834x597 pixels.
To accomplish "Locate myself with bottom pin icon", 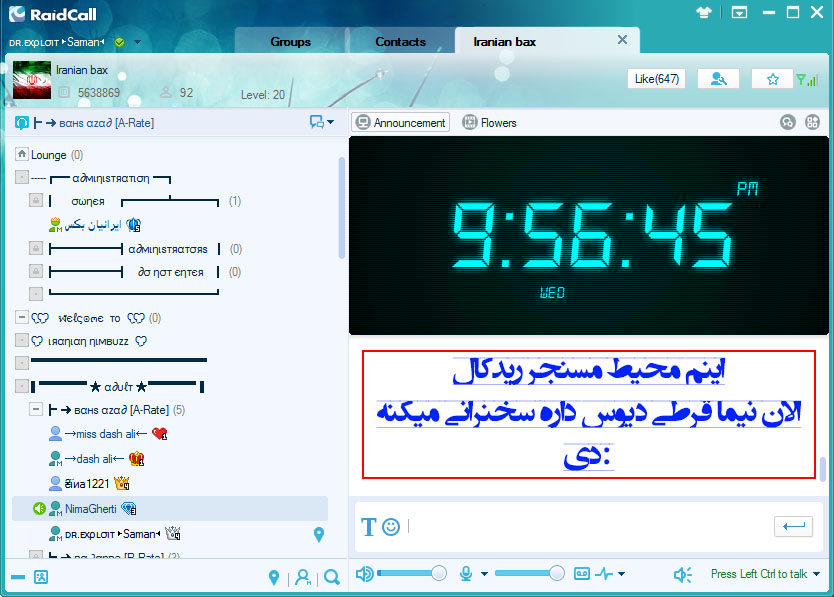I will click(x=274, y=577).
